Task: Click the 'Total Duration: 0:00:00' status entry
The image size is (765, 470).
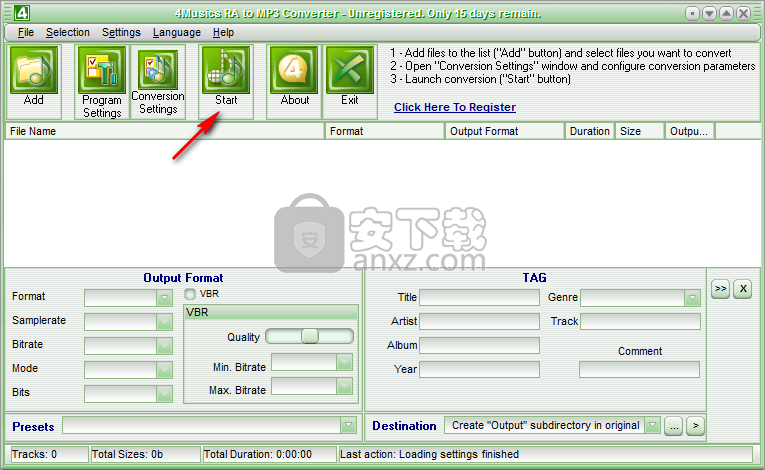Action: pyautogui.click(x=269, y=454)
